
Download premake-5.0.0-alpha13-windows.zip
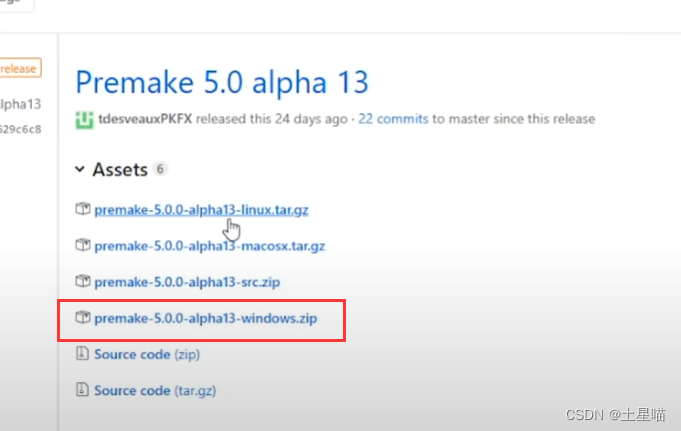point(206,318)
